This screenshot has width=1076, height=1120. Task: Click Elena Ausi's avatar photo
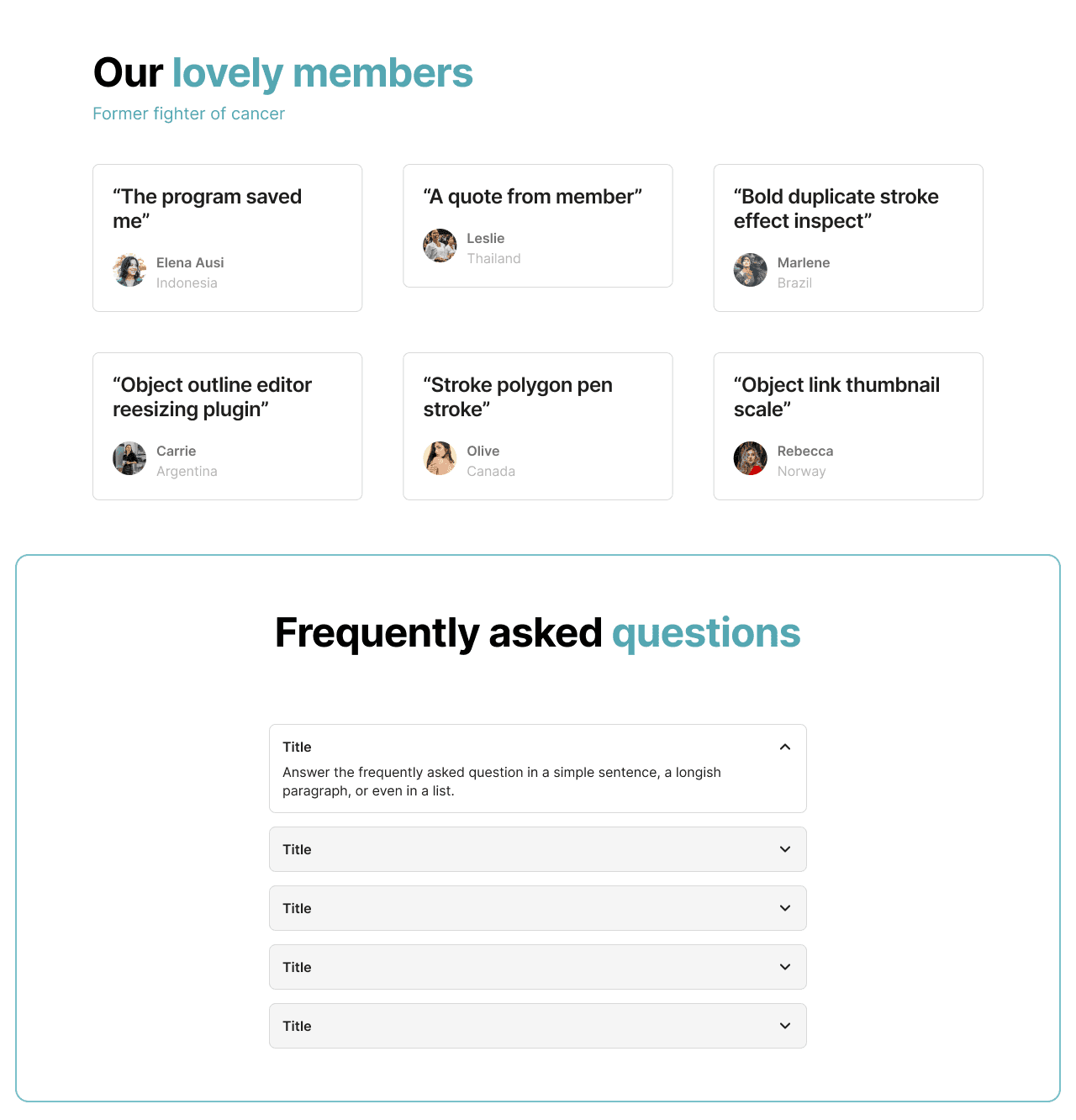click(129, 270)
